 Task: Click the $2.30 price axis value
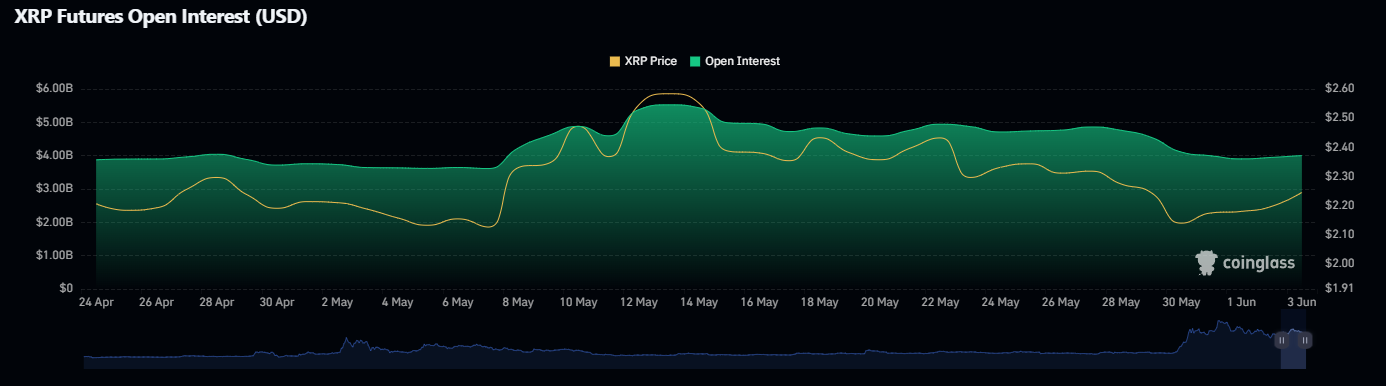click(1340, 176)
